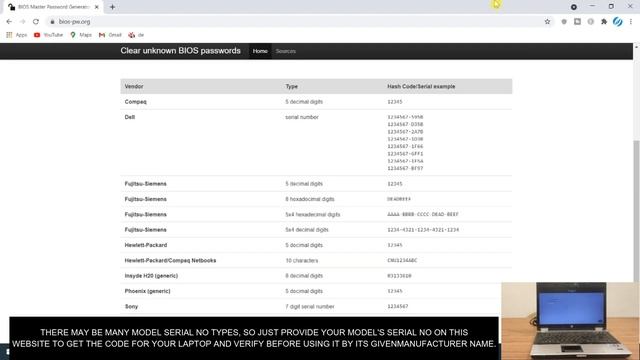Click the Dell serial 1234567-BF97

tap(405, 168)
